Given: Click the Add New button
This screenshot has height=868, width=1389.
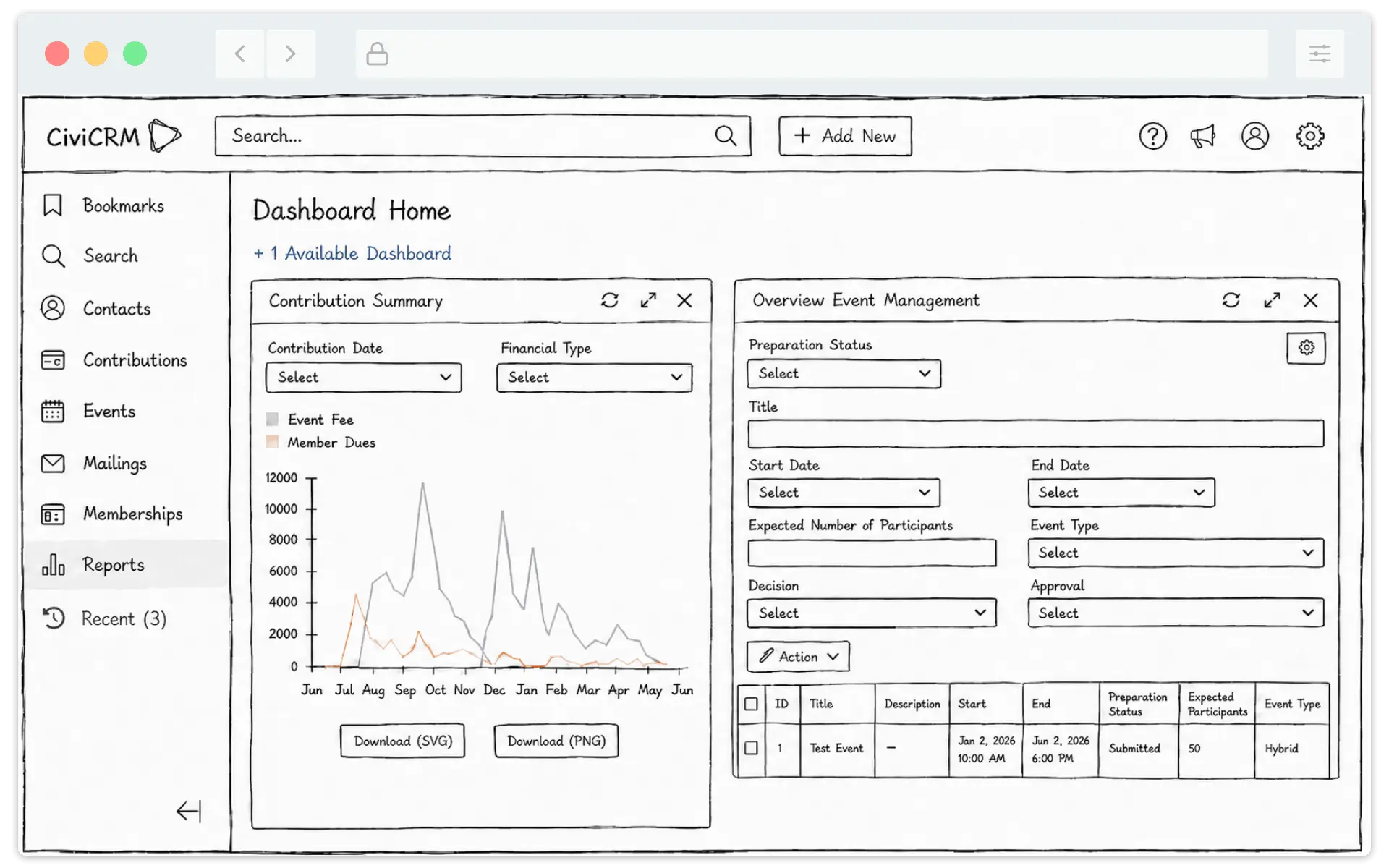Looking at the screenshot, I should pos(845,136).
